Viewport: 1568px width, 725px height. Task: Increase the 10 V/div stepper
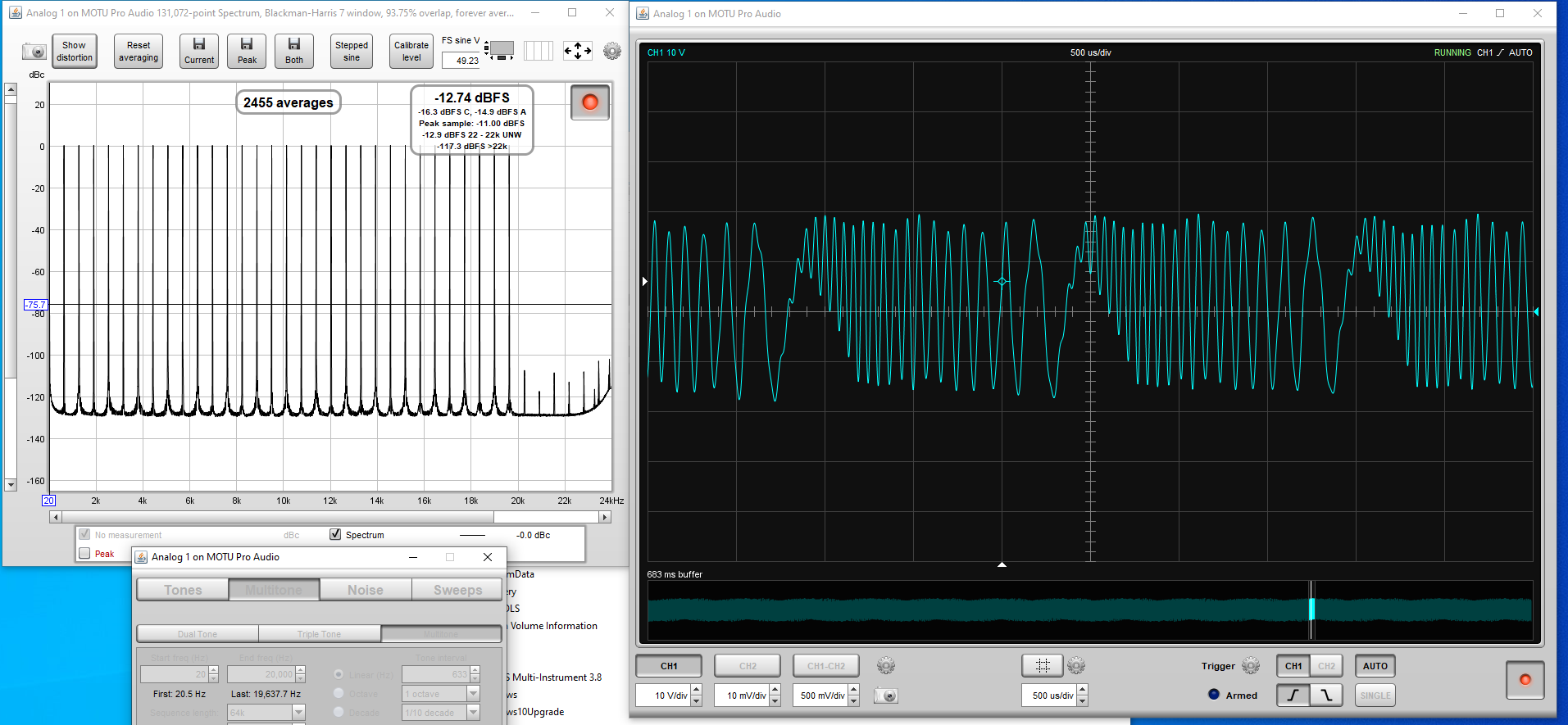696,690
